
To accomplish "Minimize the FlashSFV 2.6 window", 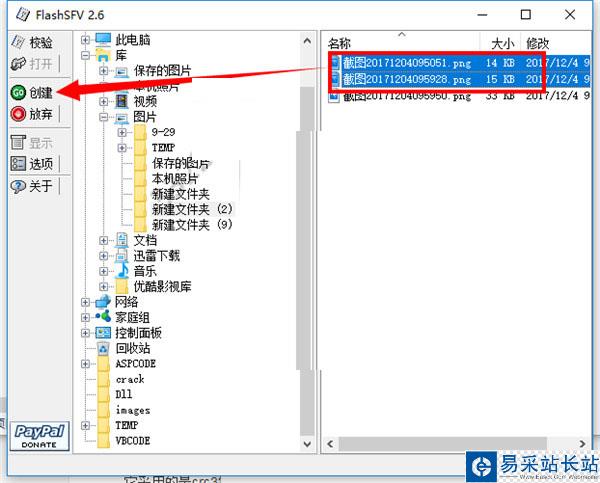I will point(483,15).
